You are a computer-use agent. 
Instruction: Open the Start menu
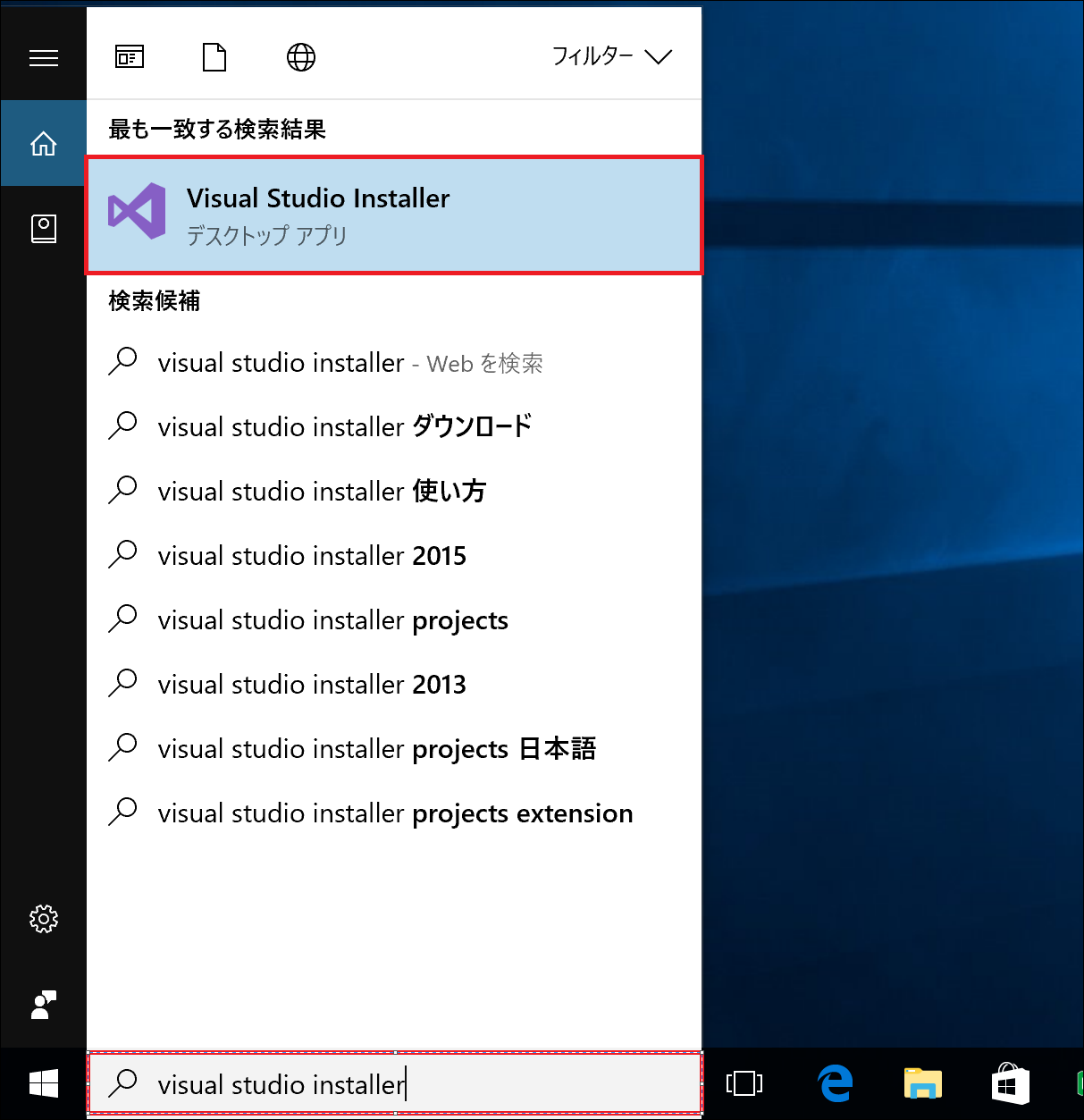(43, 1083)
